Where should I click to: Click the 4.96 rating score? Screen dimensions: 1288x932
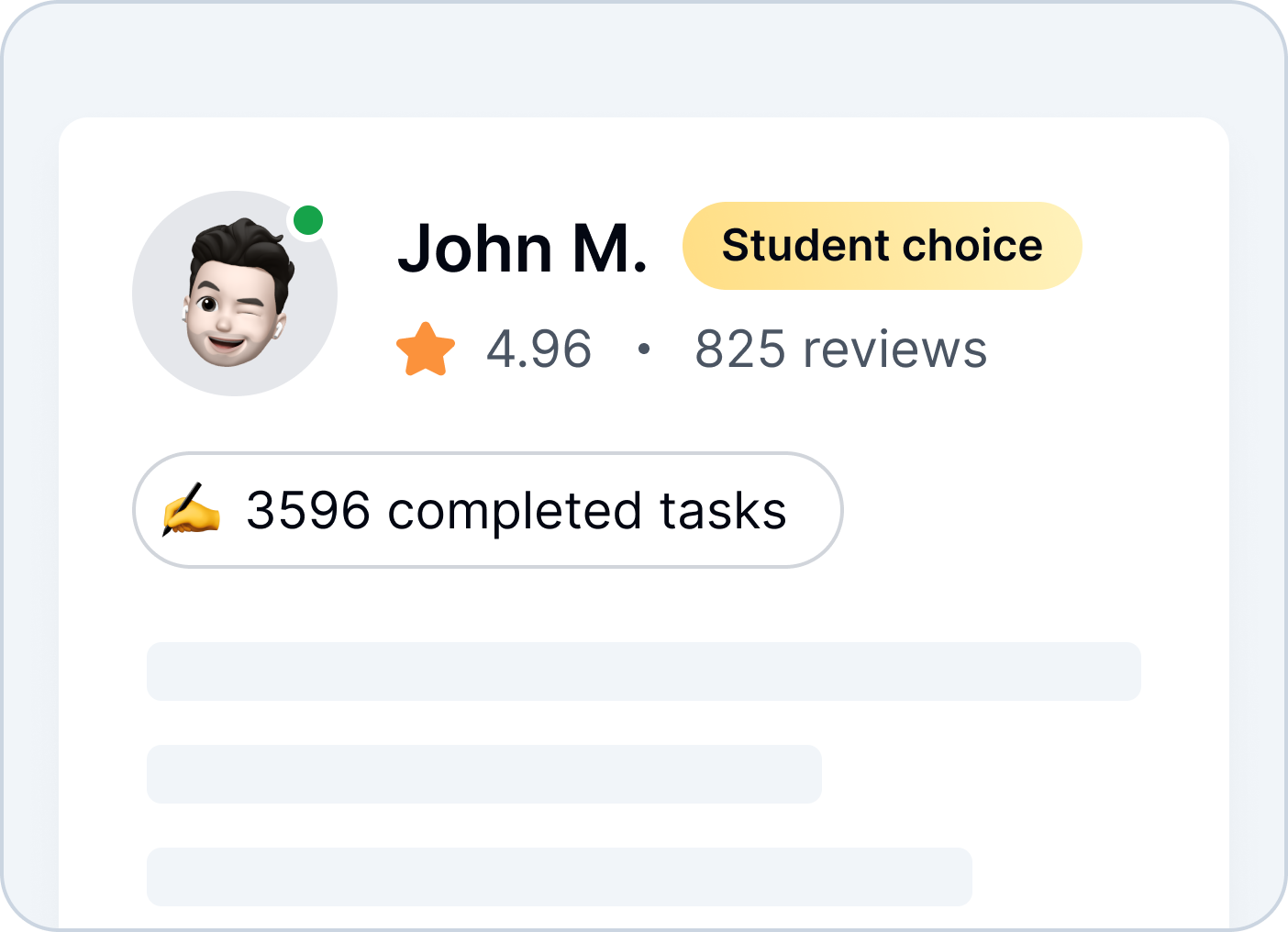coord(539,349)
